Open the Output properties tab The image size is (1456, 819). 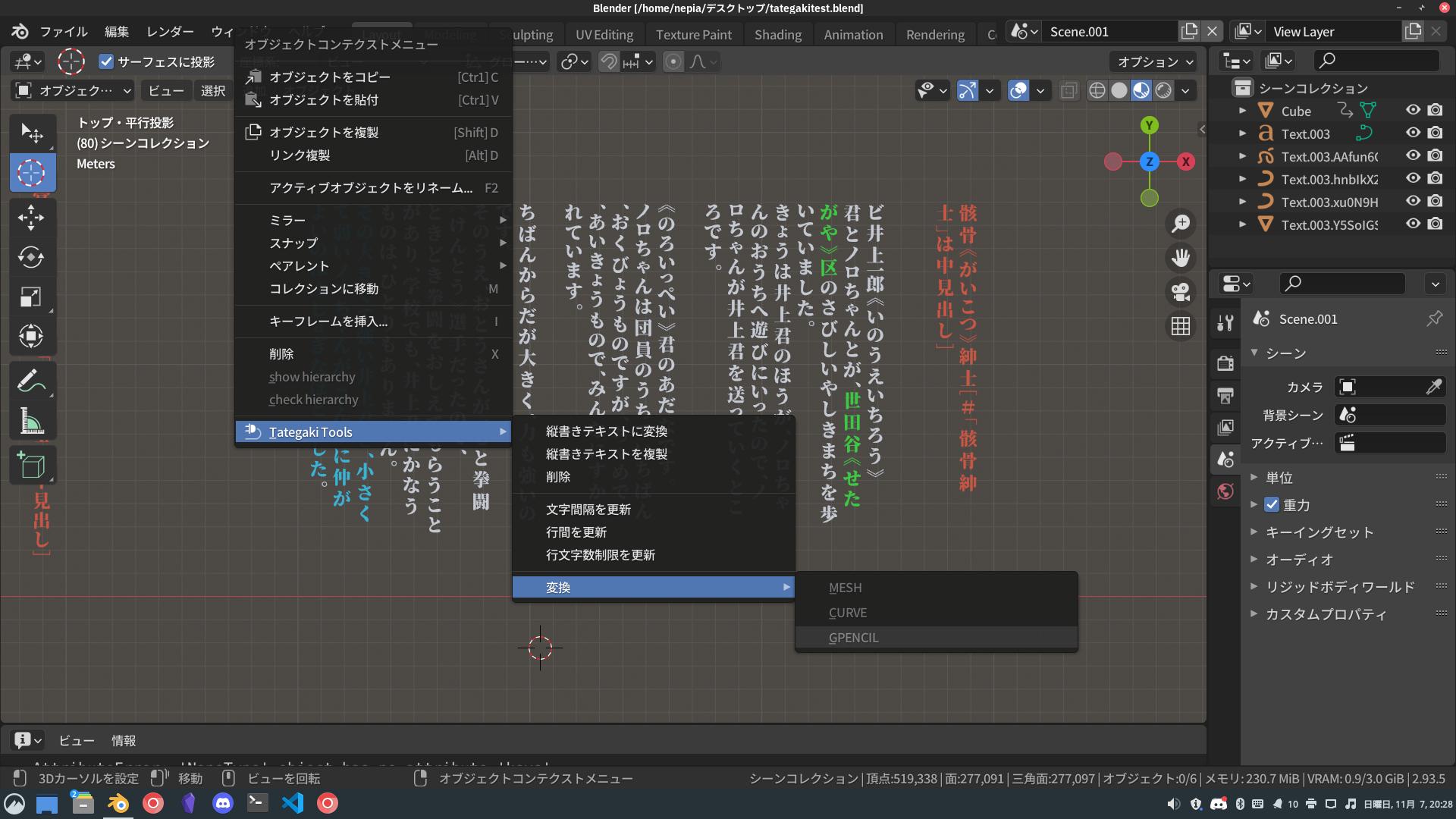pos(1225,395)
